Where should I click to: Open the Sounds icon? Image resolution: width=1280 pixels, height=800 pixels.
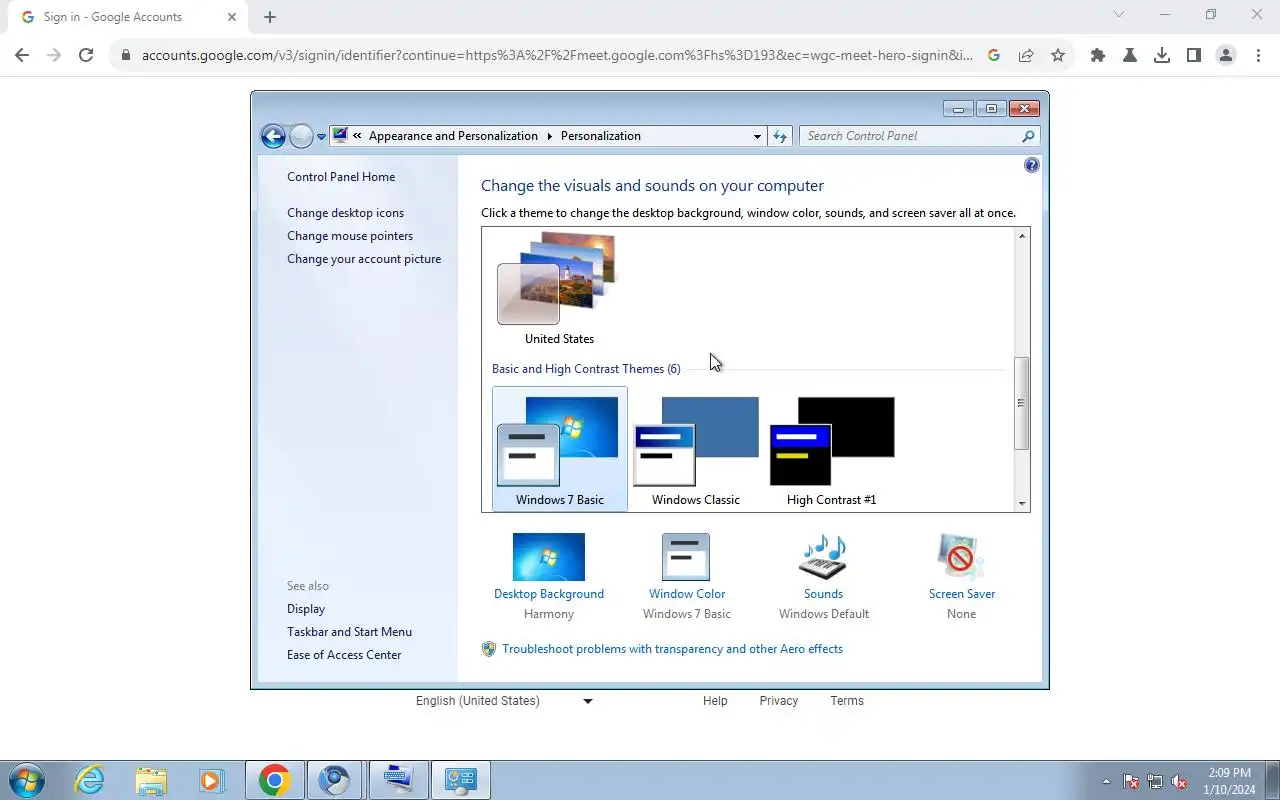pos(823,557)
